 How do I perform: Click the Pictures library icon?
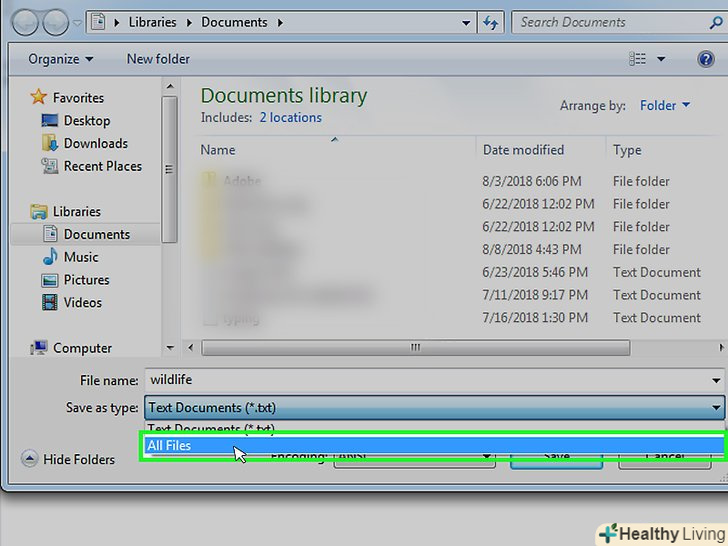(50, 280)
